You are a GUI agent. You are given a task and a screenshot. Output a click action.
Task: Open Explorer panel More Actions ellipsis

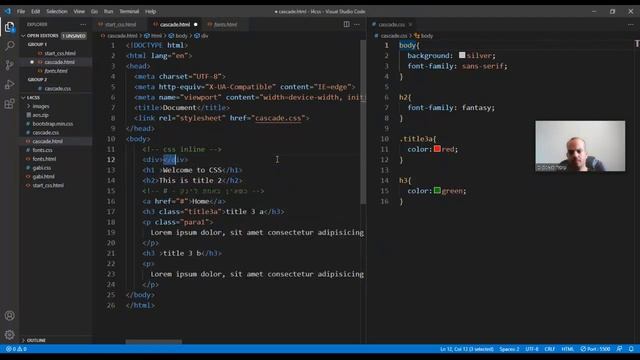(83, 24)
